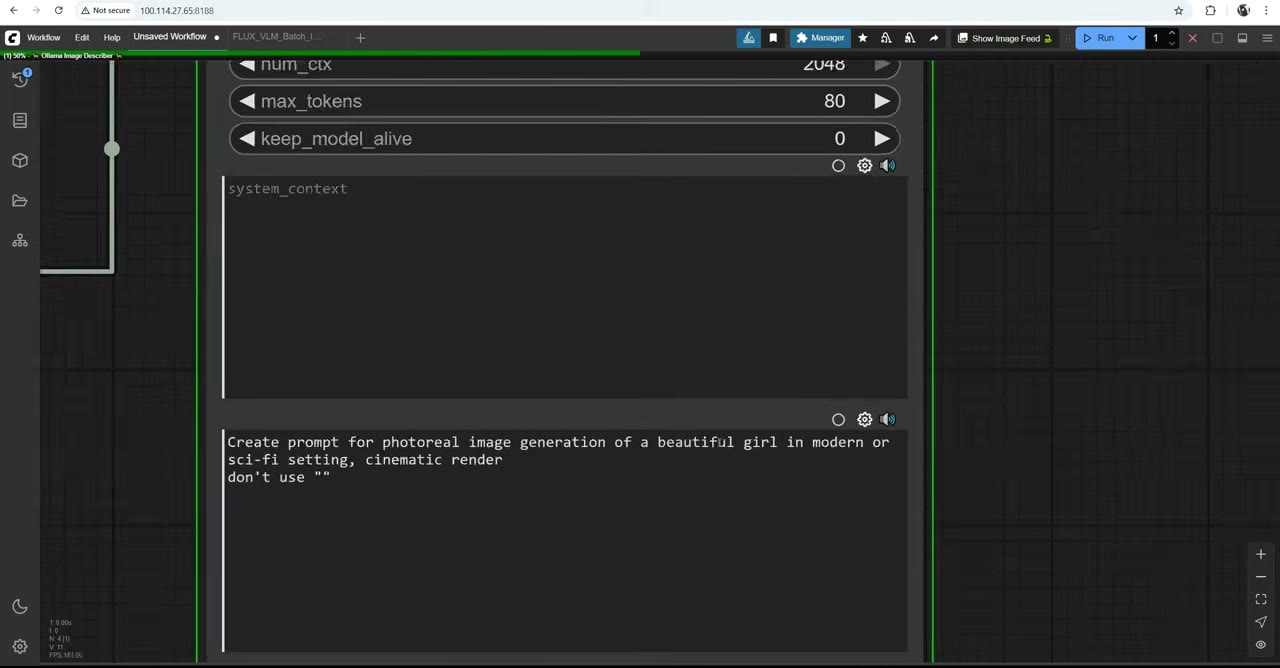Switch to the FLUX_VLM_Batch workflow tab

click(x=277, y=37)
